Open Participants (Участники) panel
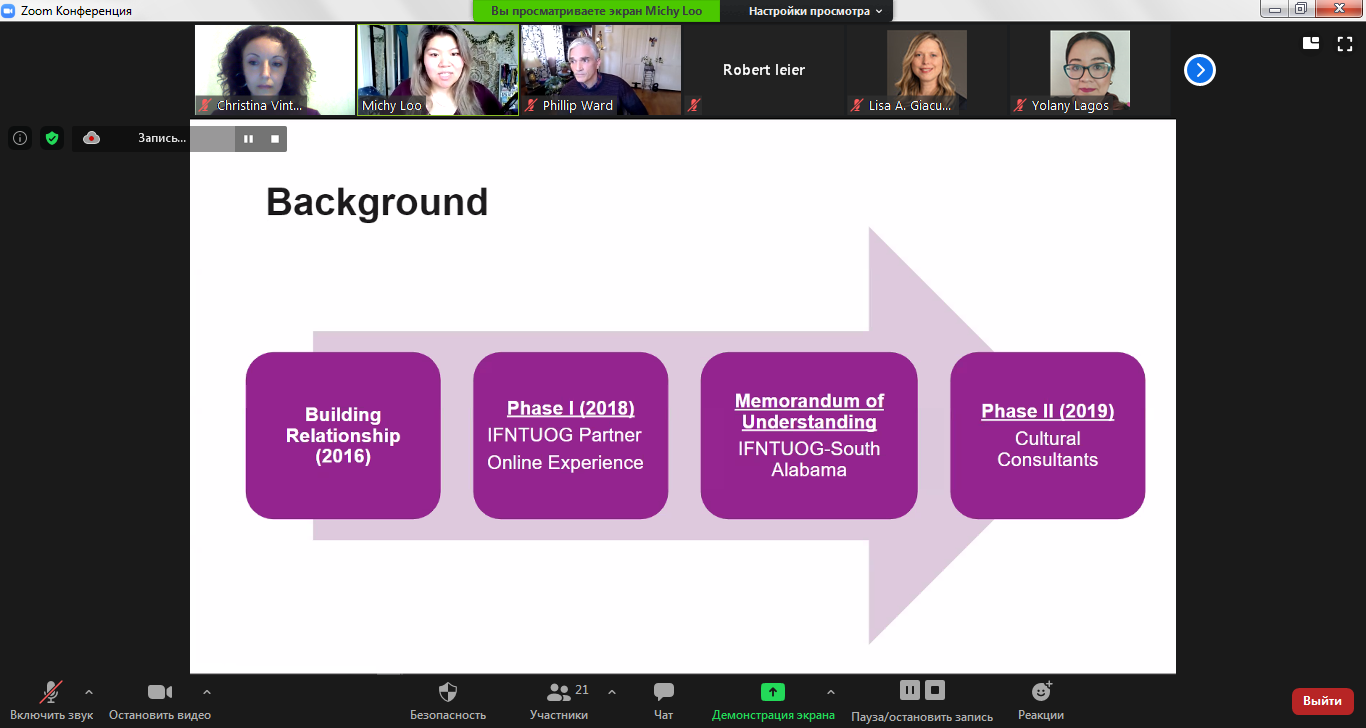Image resolution: width=1366 pixels, height=728 pixels. coord(559,692)
